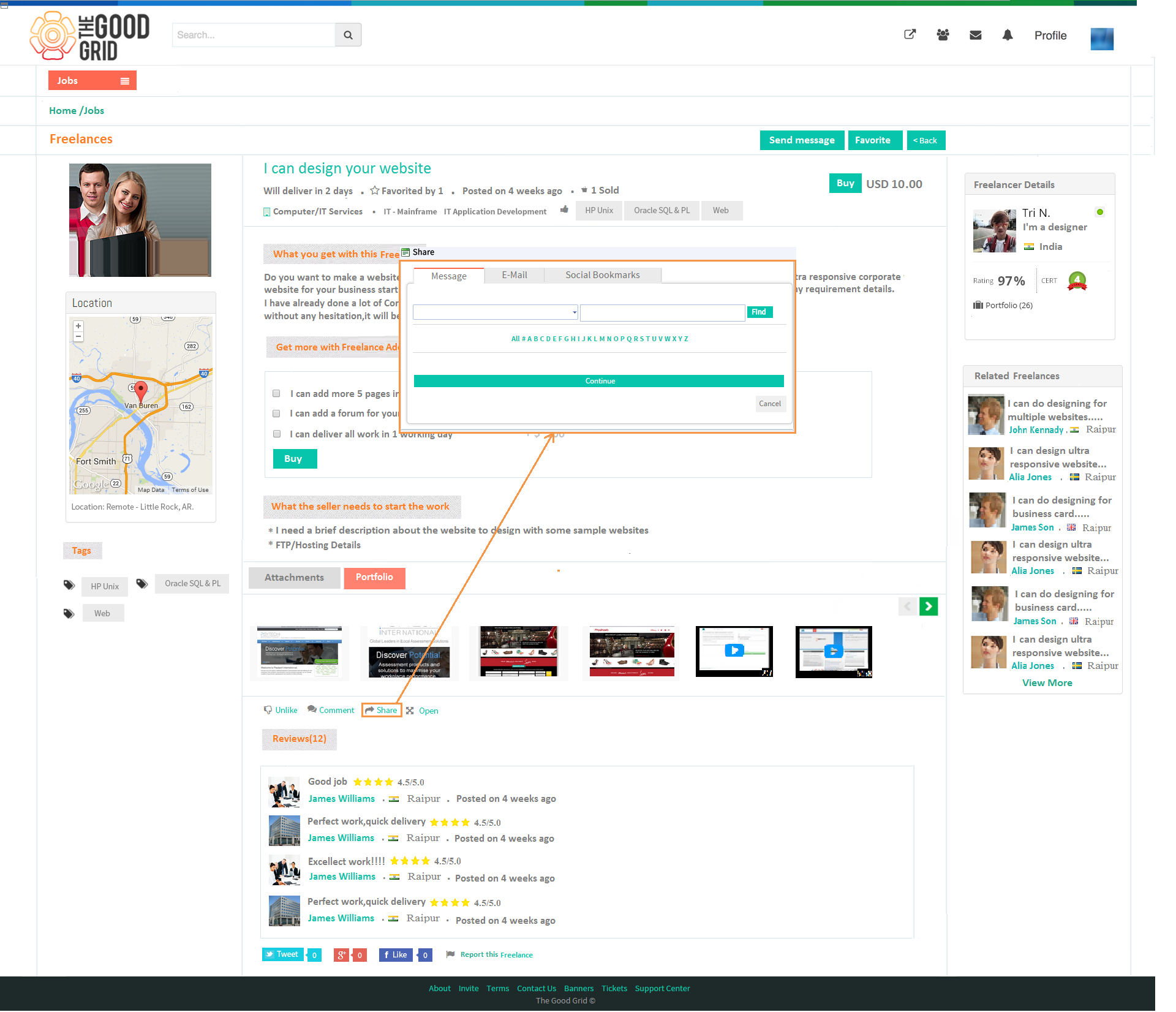This screenshot has height=1012, width=1176.
Task: Open the Profile menu
Action: click(x=1050, y=36)
